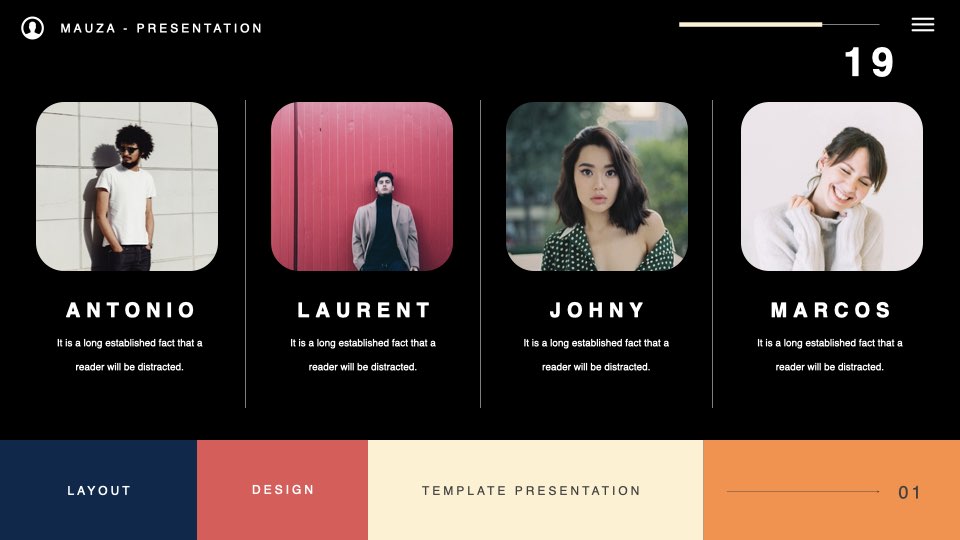Click the description text under Johny
This screenshot has width=960, height=540.
click(596, 354)
